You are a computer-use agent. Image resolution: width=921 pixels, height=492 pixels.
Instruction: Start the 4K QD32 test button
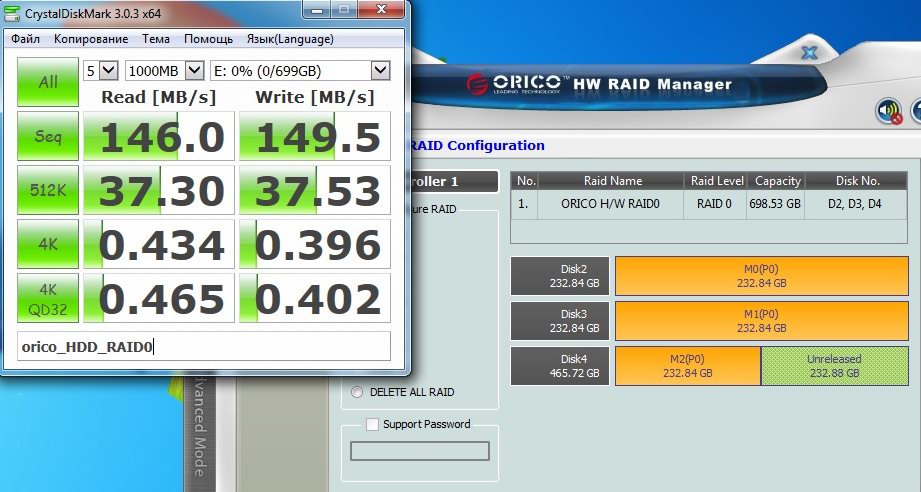(47, 298)
